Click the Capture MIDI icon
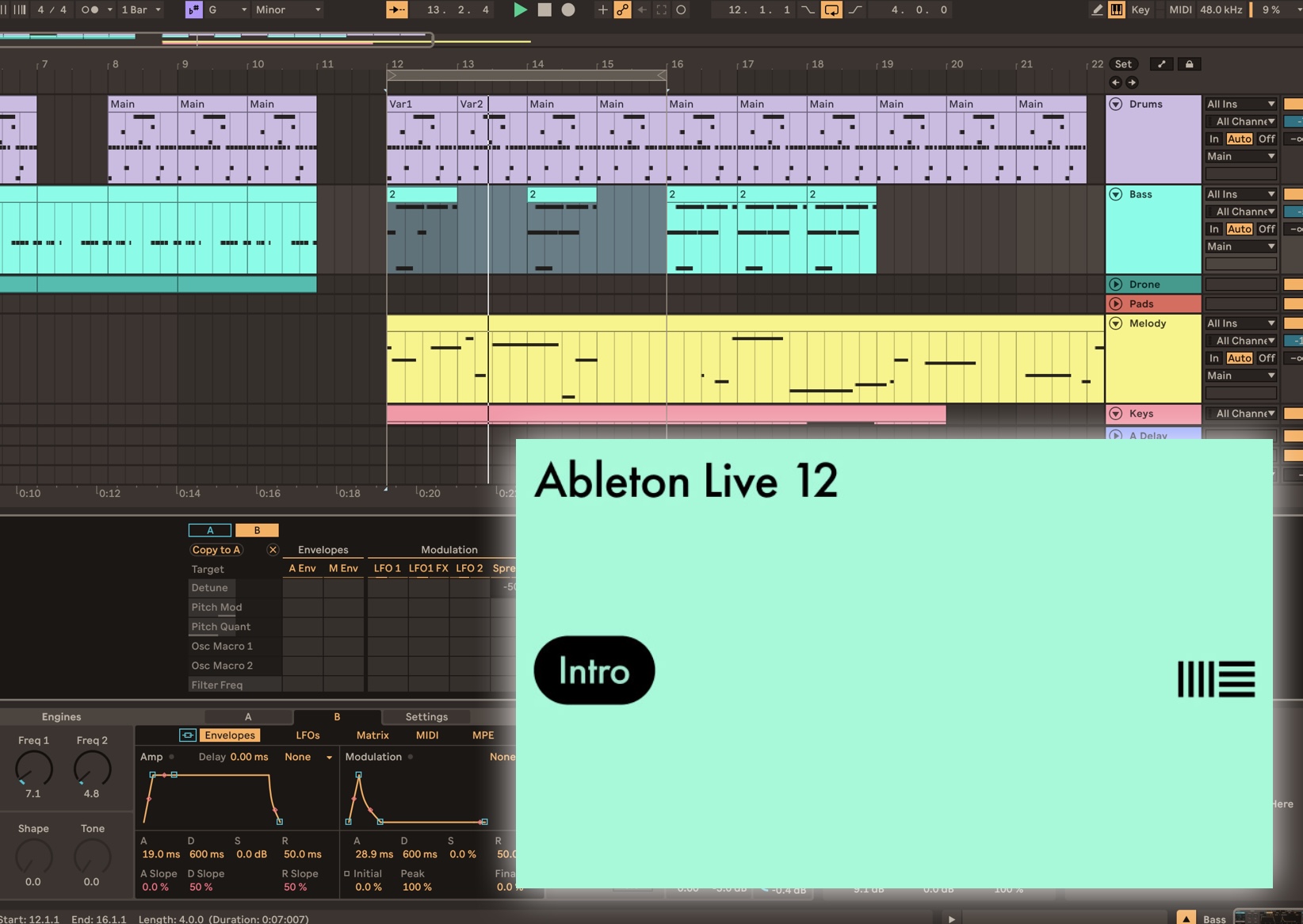This screenshot has height=924, width=1303. point(661,10)
